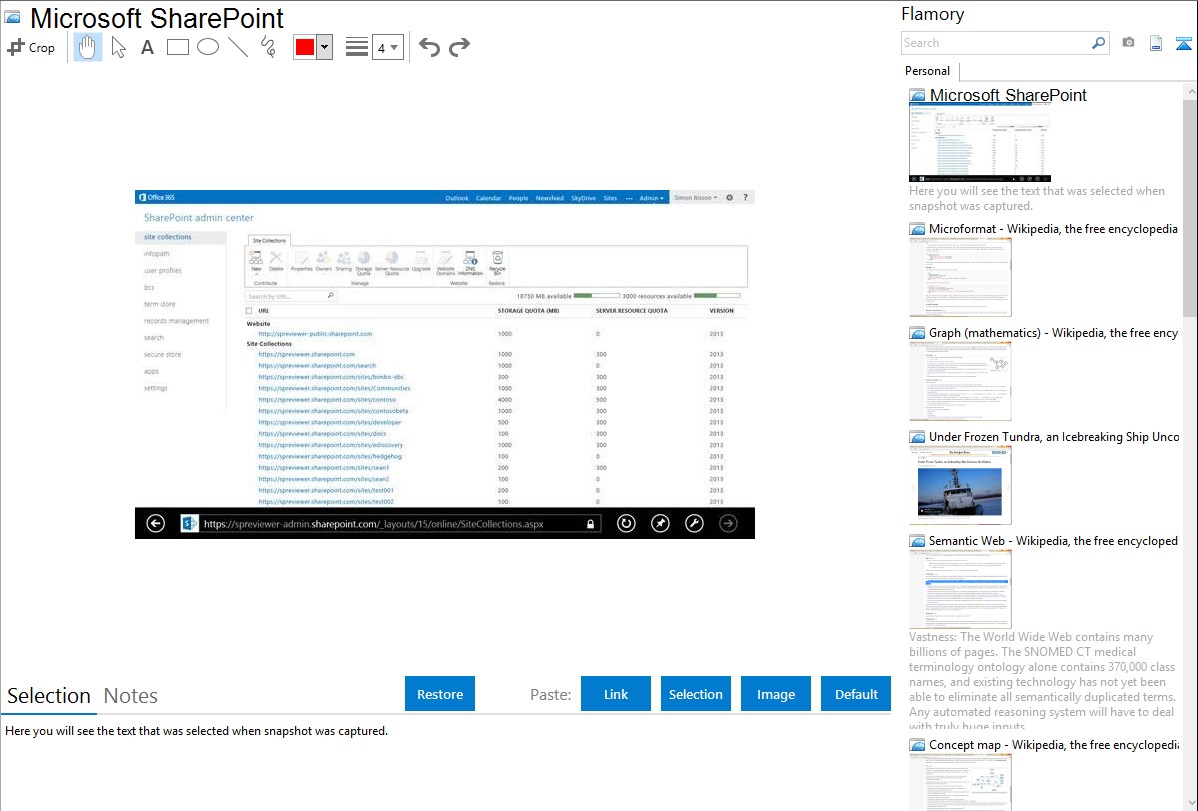Click the Microsoft SharePoint app icon by title
Screen dimensions: 1198x811
tap(12, 18)
